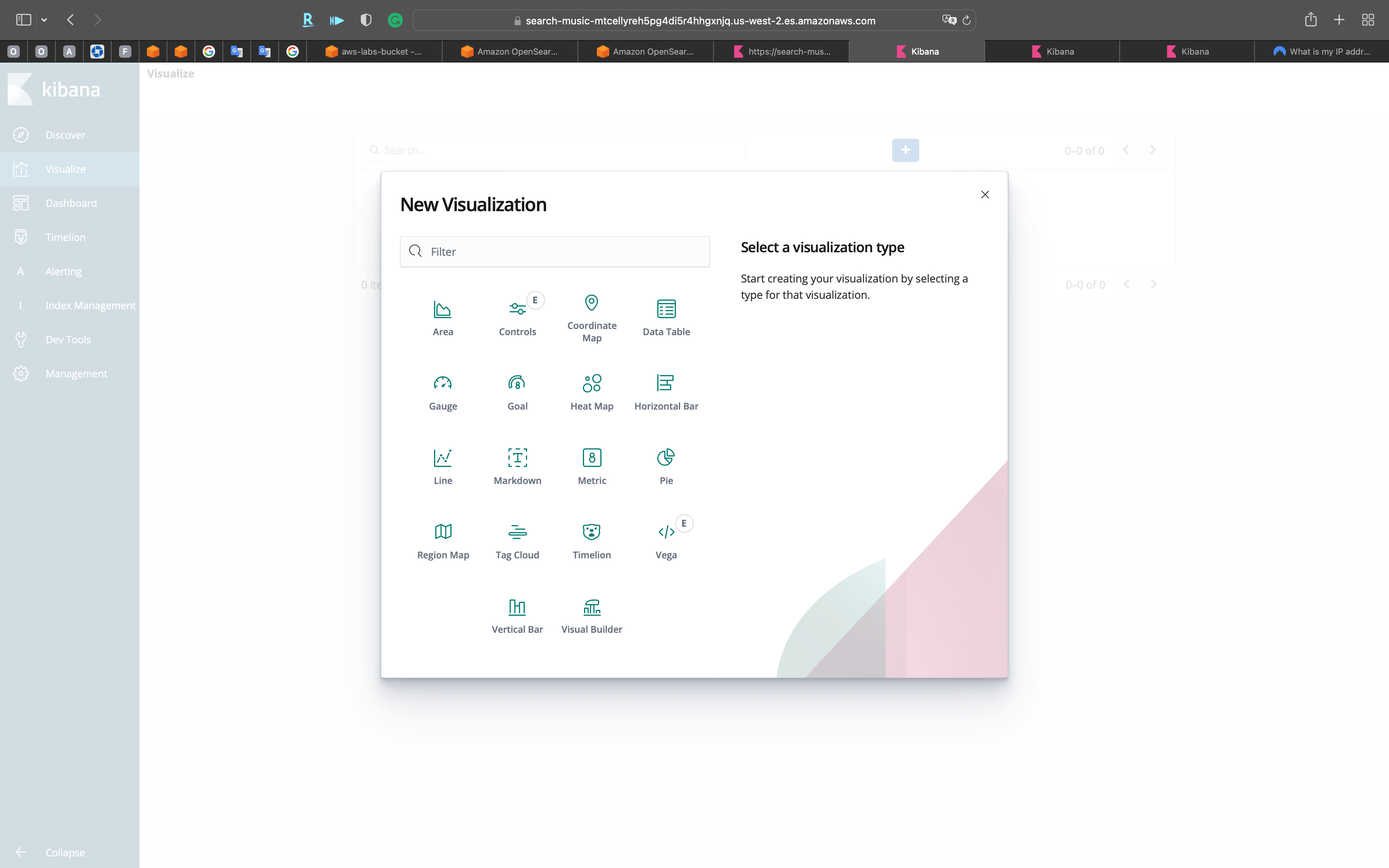Image resolution: width=1389 pixels, height=868 pixels.
Task: Switch to the aws-labs-bucket browser tab
Action: coord(376,51)
